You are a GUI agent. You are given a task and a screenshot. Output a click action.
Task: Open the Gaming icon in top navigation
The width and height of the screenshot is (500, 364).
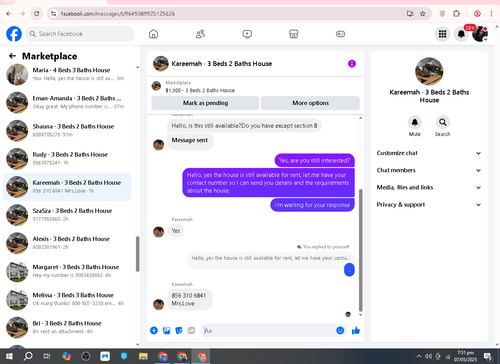(340, 34)
